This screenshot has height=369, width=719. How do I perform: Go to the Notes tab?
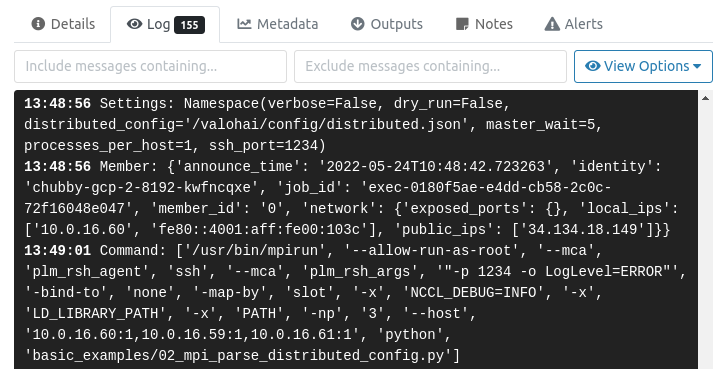tap(484, 24)
